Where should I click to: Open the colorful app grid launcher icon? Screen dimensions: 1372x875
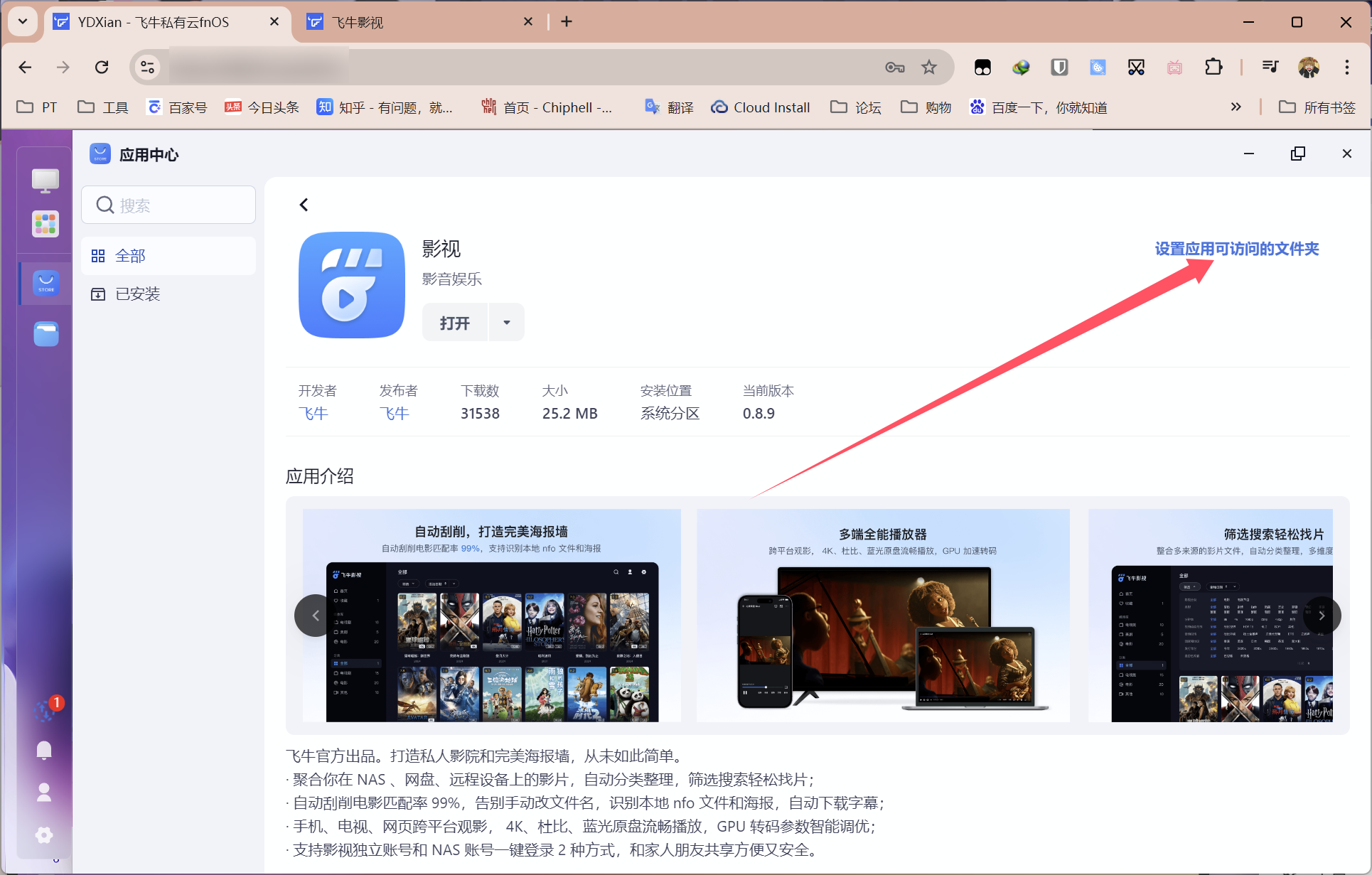click(45, 224)
